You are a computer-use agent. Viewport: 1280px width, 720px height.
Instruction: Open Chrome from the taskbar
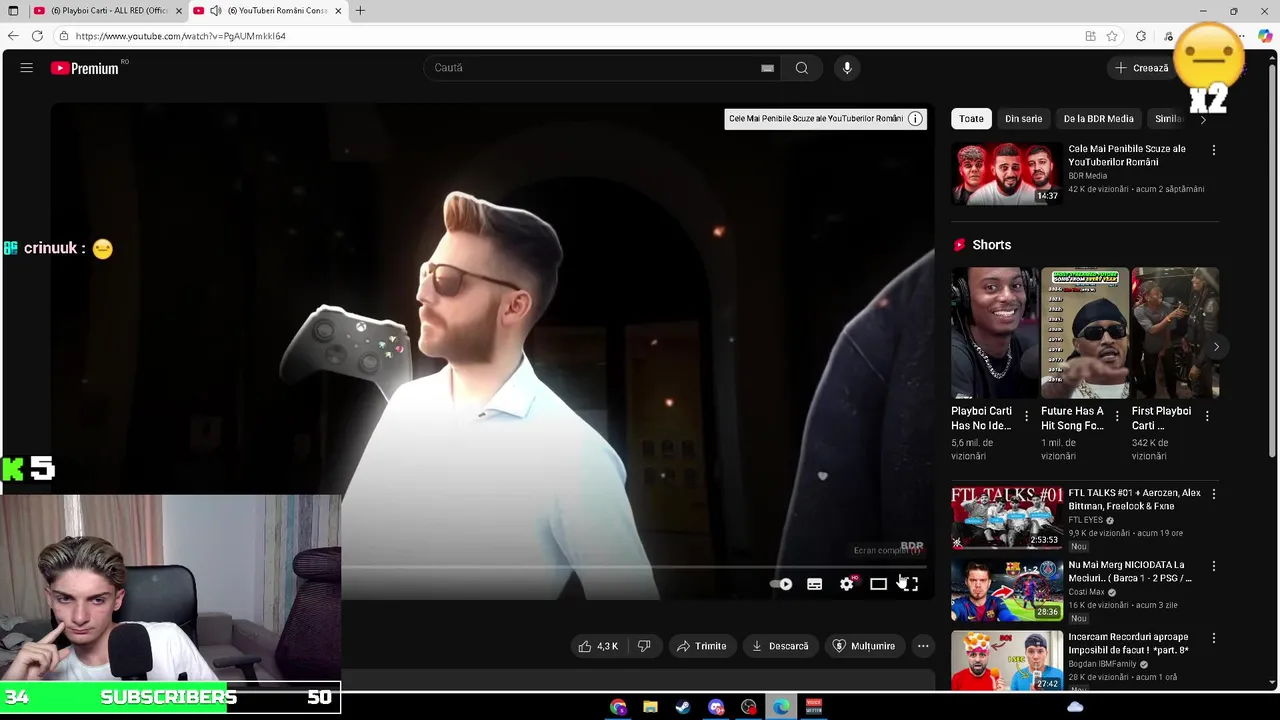pos(618,707)
